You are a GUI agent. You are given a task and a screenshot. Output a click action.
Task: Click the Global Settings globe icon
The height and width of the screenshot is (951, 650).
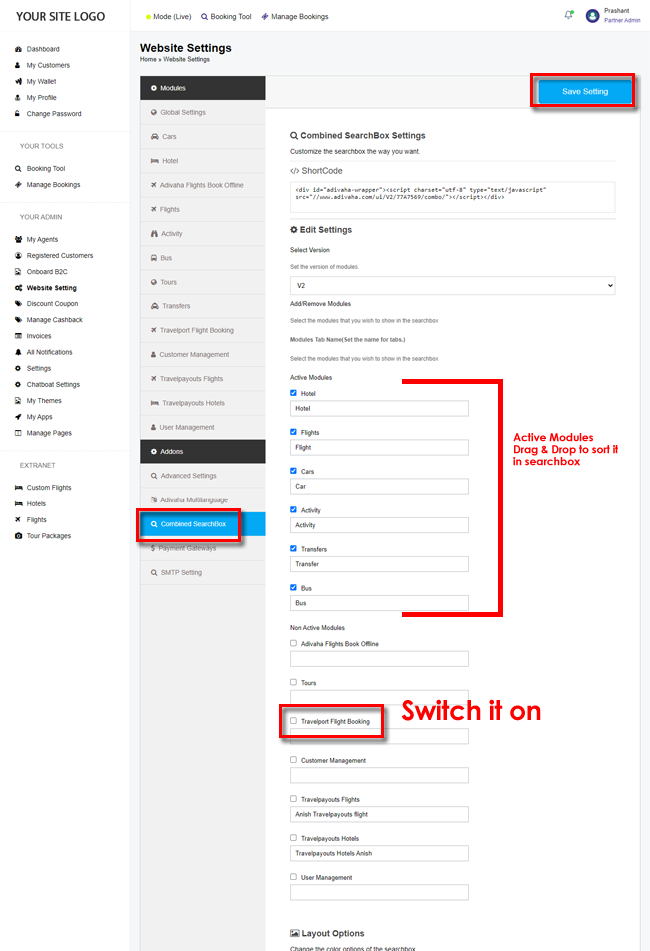154,112
